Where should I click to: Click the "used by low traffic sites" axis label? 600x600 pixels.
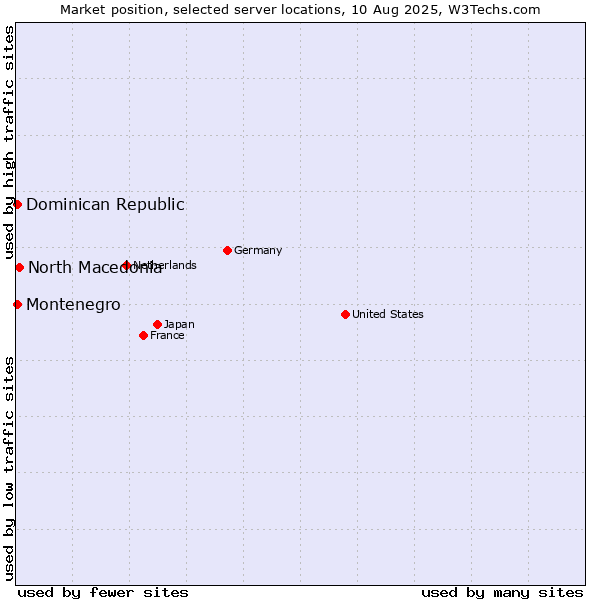tap(8, 469)
